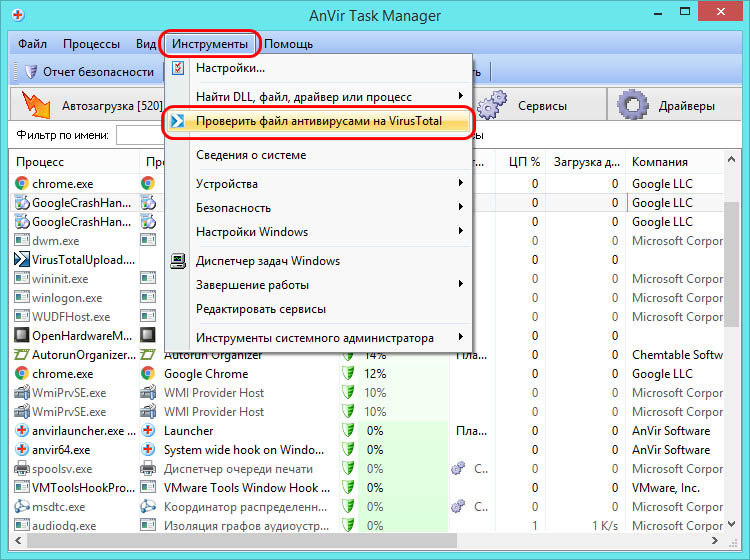Click the AutorunOrganizer process icon
Image resolution: width=750 pixels, height=560 pixels.
[22, 354]
